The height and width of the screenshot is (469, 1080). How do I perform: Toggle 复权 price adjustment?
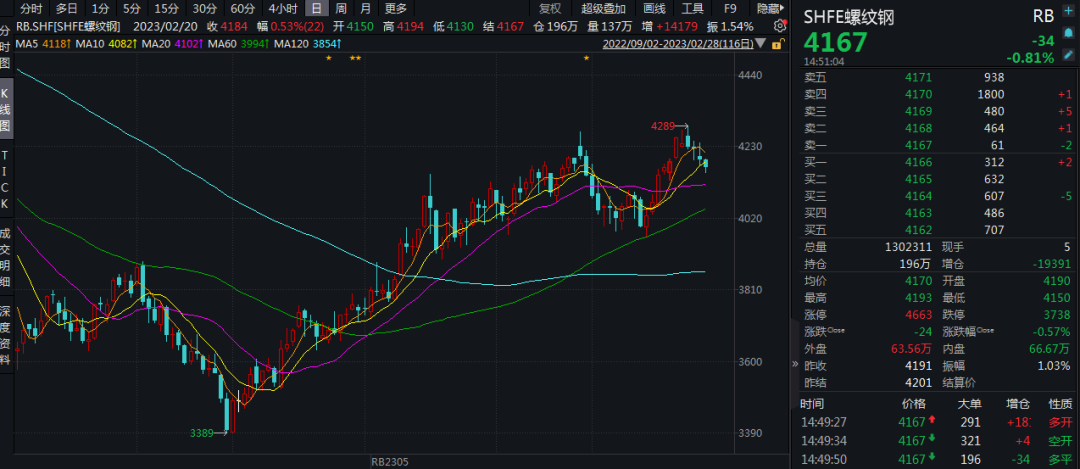(x=550, y=8)
